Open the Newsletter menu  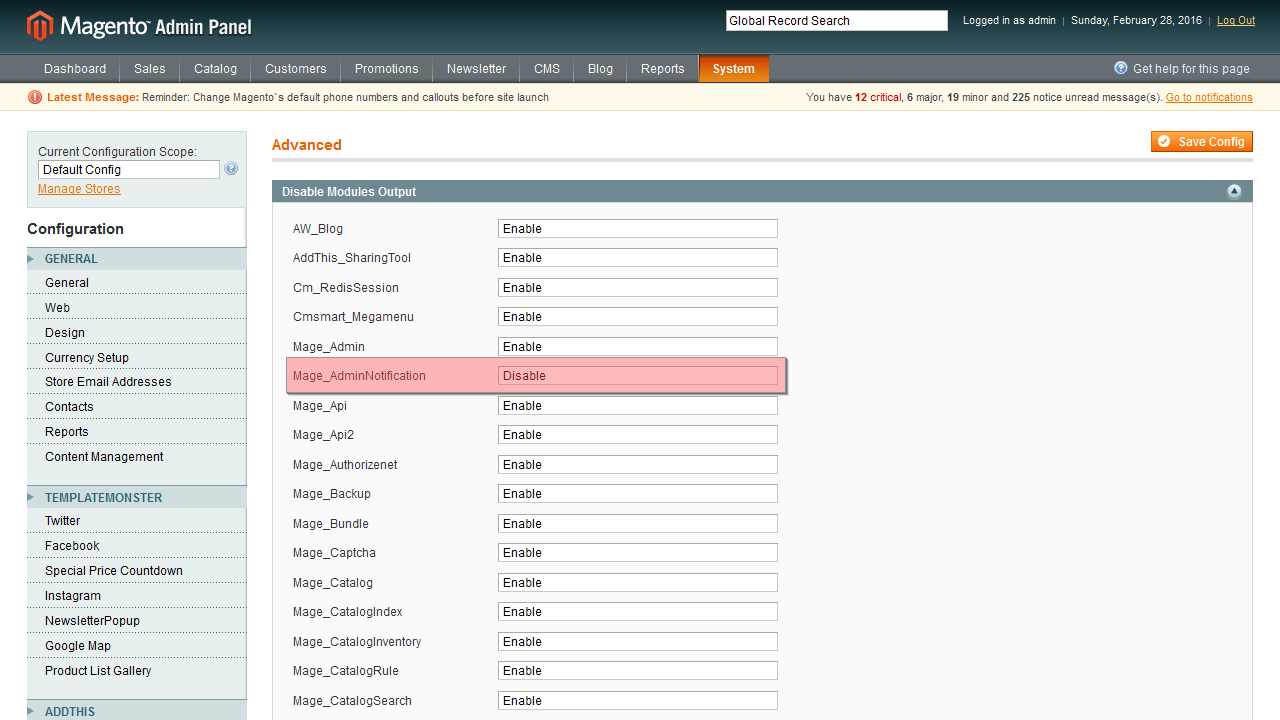click(x=477, y=69)
